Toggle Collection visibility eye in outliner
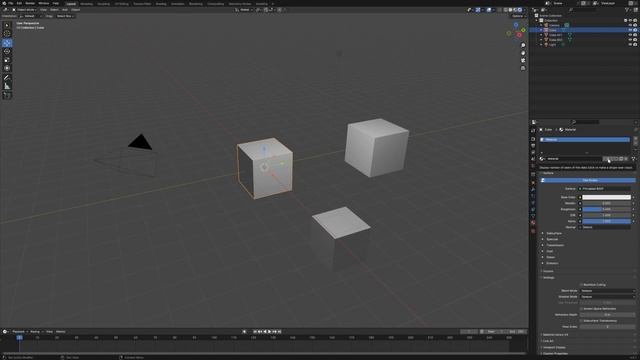Image resolution: width=640 pixels, height=360 pixels. point(630,20)
